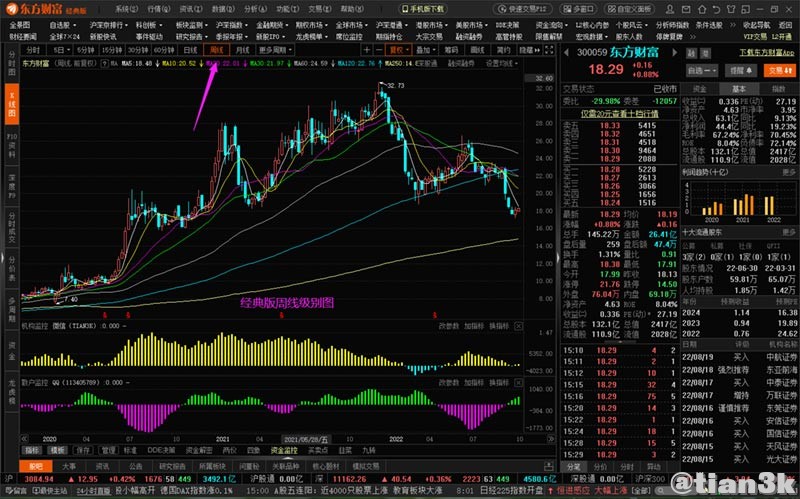The width and height of the screenshot is (800, 499).
Task: Open 分析 menu
Action: coord(255,9)
